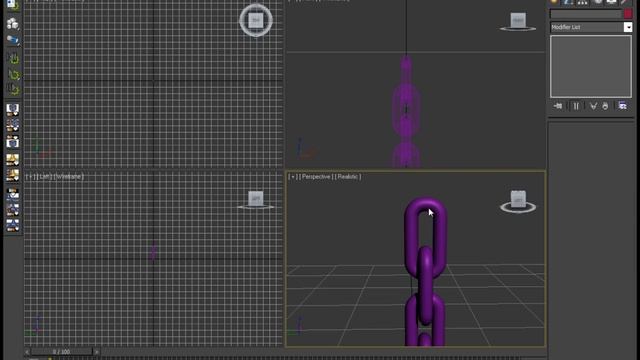Step time slider forward with right arrow
Screen dimensions: 640x360
click(x=97, y=351)
